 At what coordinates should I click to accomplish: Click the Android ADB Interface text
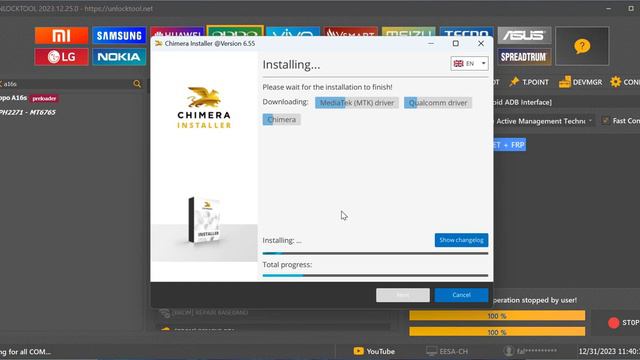(523, 102)
